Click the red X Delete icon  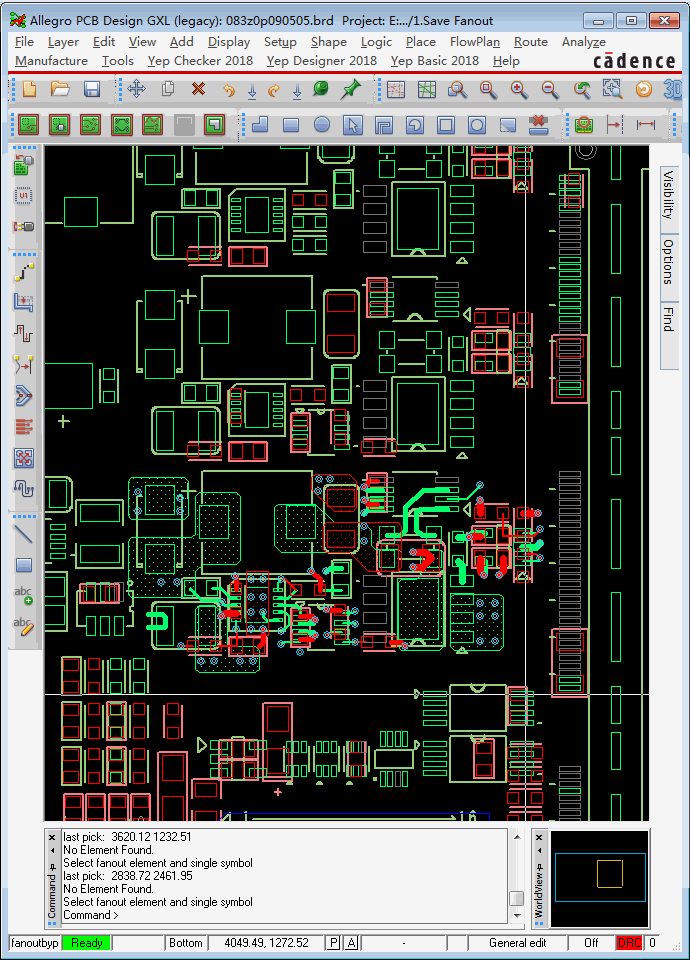(x=198, y=89)
